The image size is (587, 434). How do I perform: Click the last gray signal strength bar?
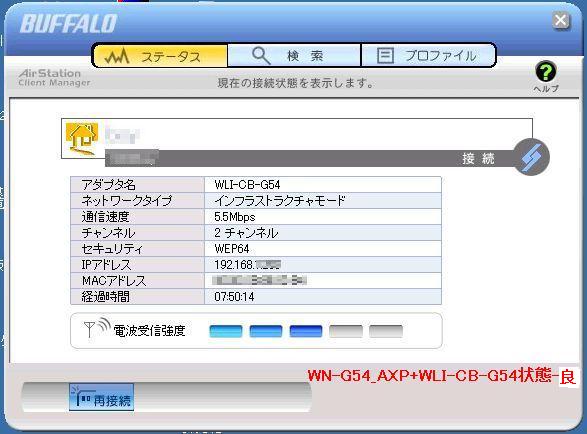[x=386, y=331]
